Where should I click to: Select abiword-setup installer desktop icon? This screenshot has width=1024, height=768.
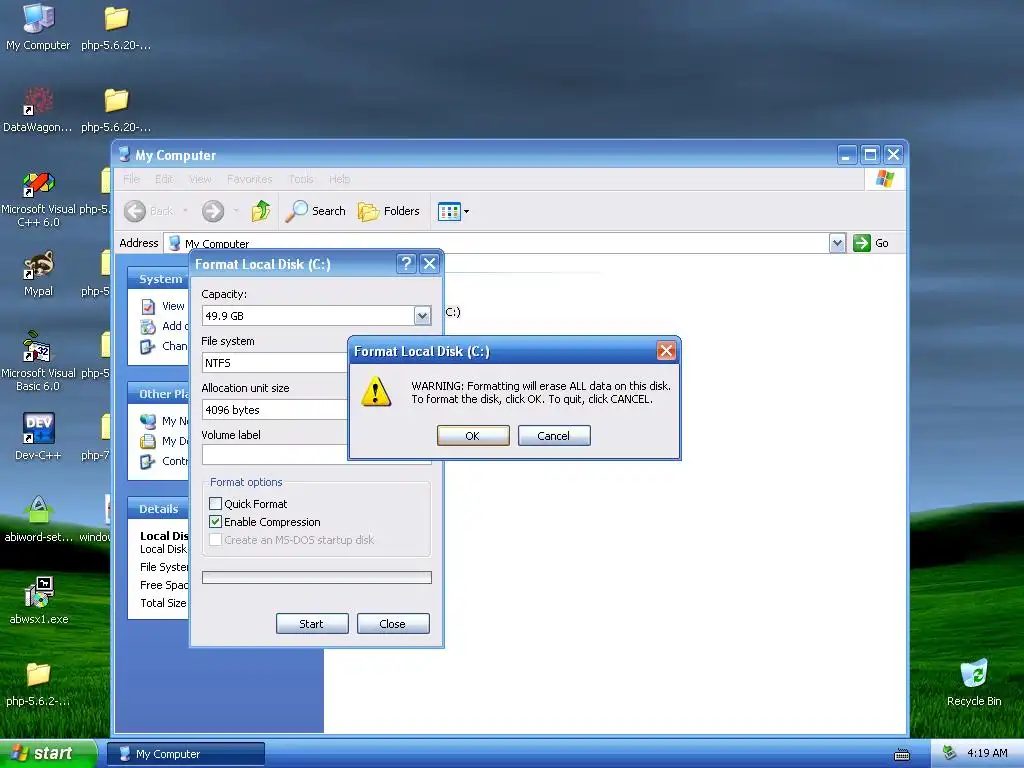(39, 520)
